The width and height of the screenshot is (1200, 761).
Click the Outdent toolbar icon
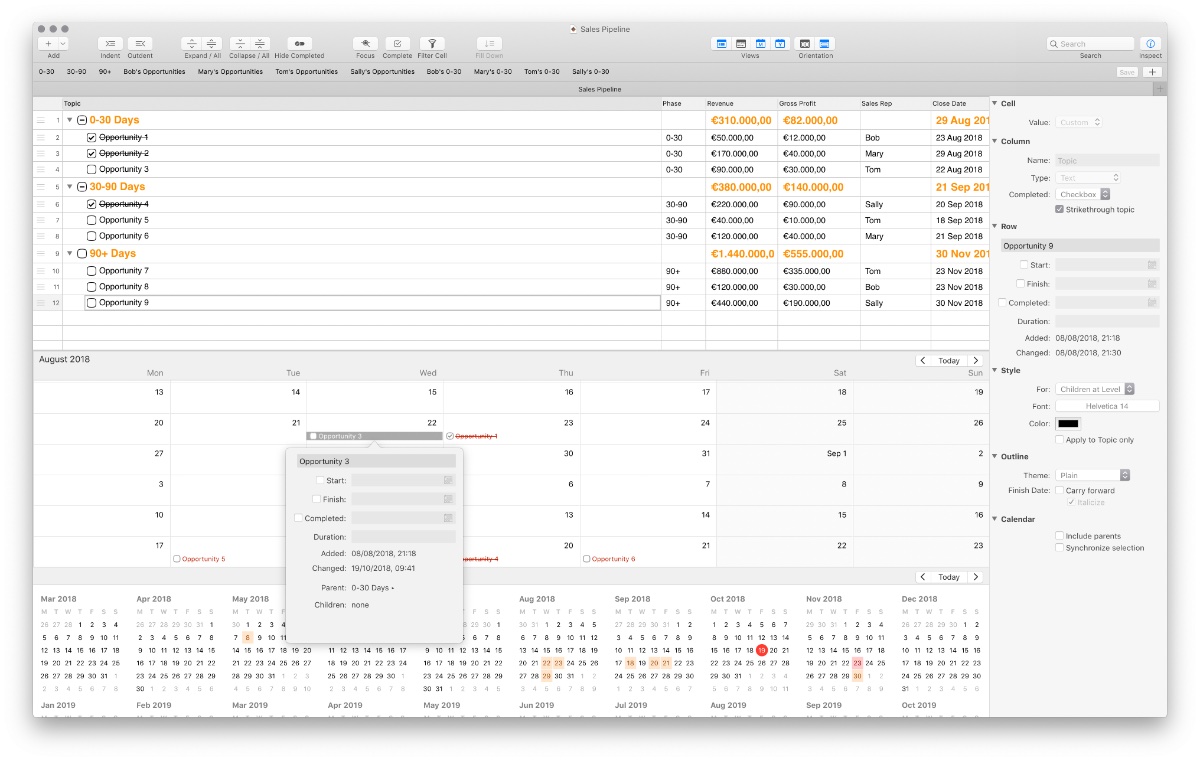coord(140,44)
